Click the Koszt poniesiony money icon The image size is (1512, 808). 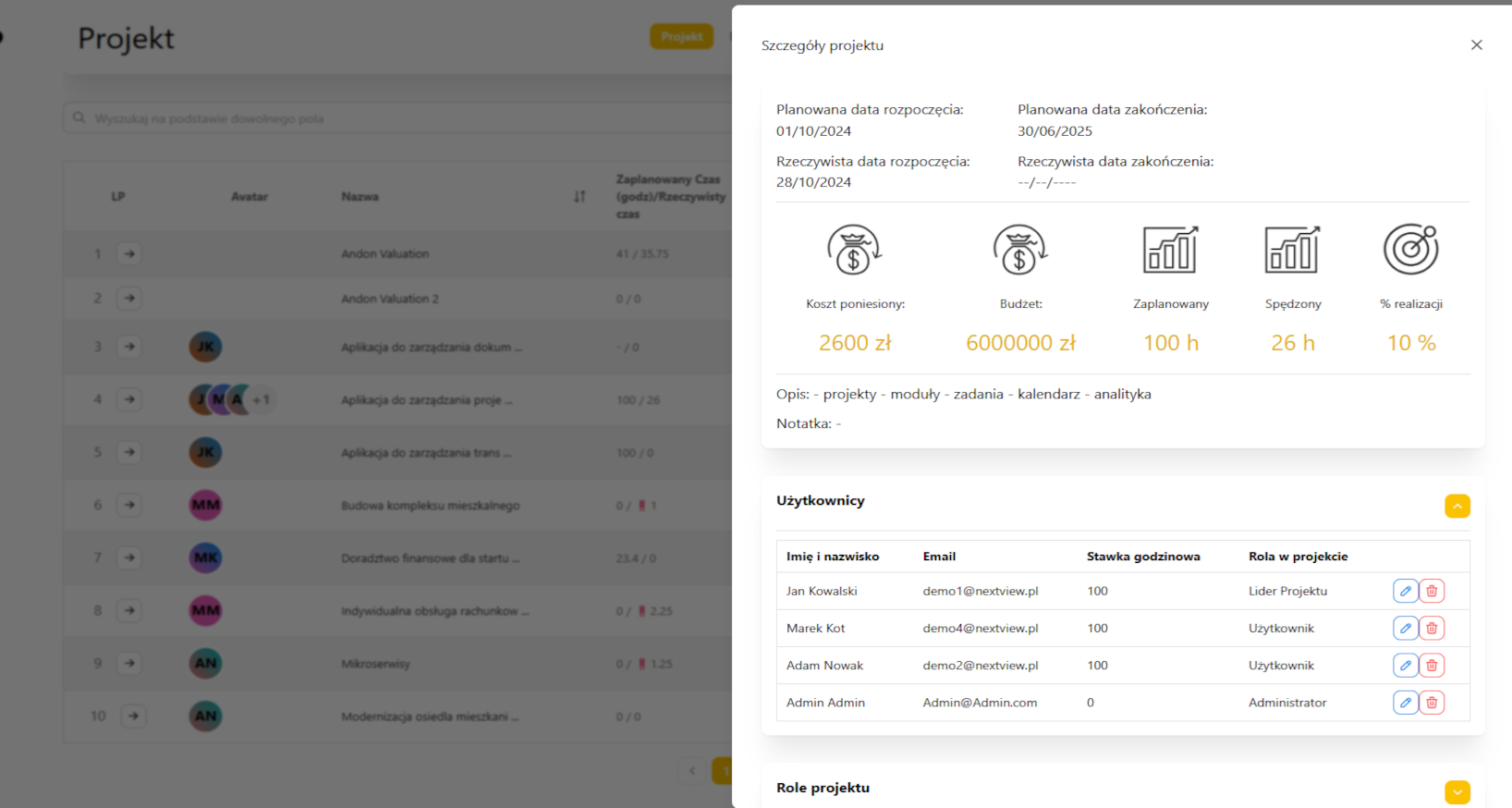tap(854, 250)
